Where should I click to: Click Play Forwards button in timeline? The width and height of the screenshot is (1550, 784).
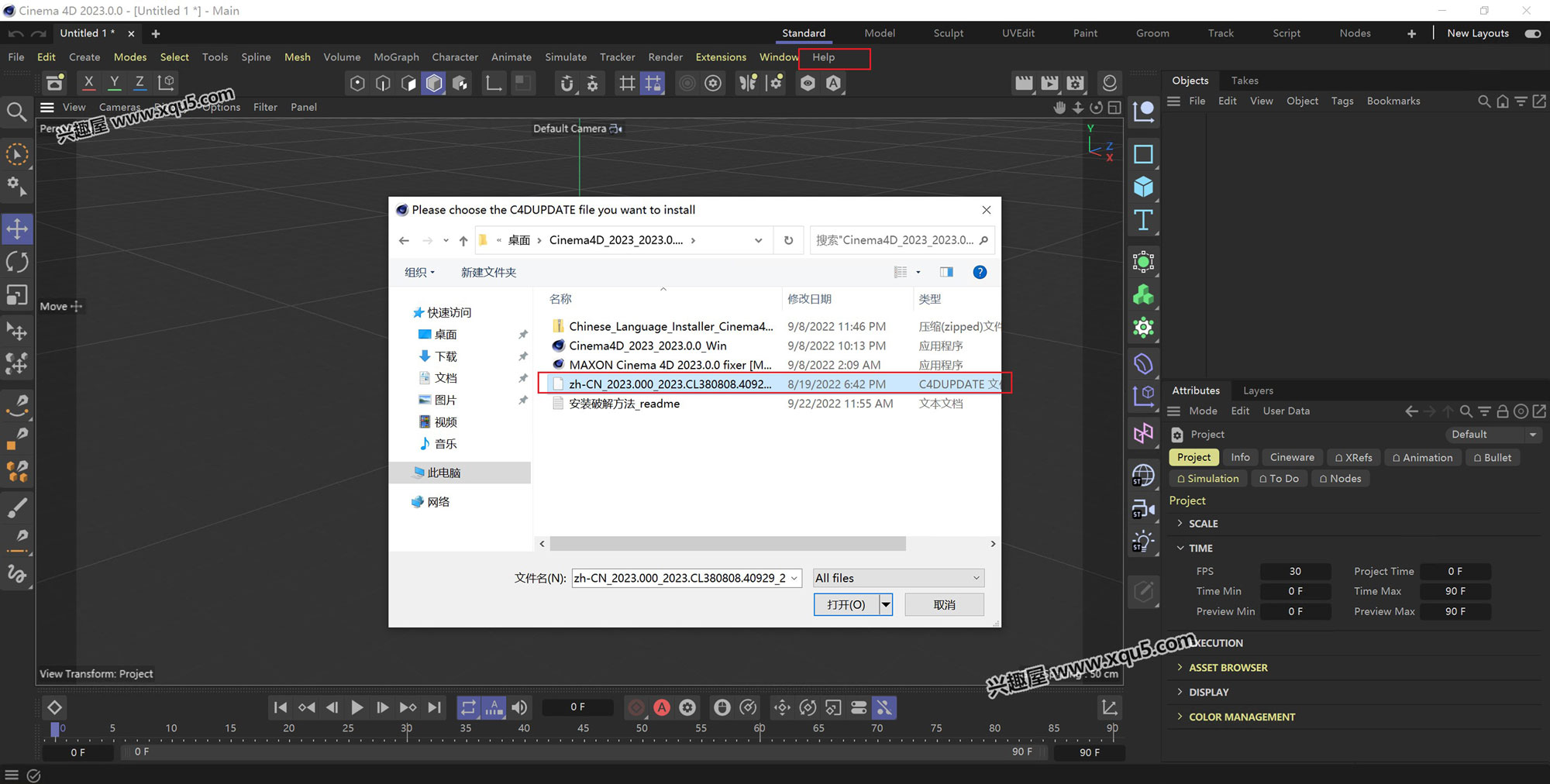tap(356, 707)
